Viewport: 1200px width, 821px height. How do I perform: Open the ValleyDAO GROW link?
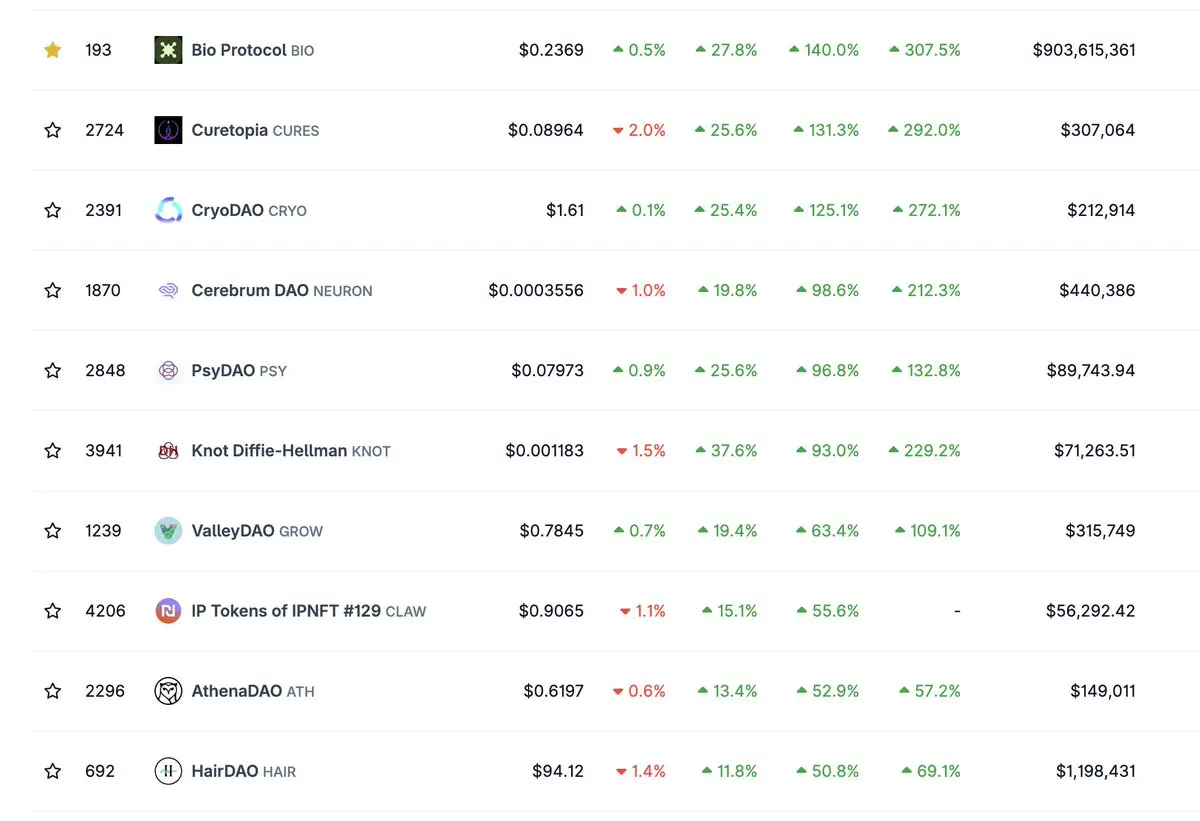coord(257,531)
